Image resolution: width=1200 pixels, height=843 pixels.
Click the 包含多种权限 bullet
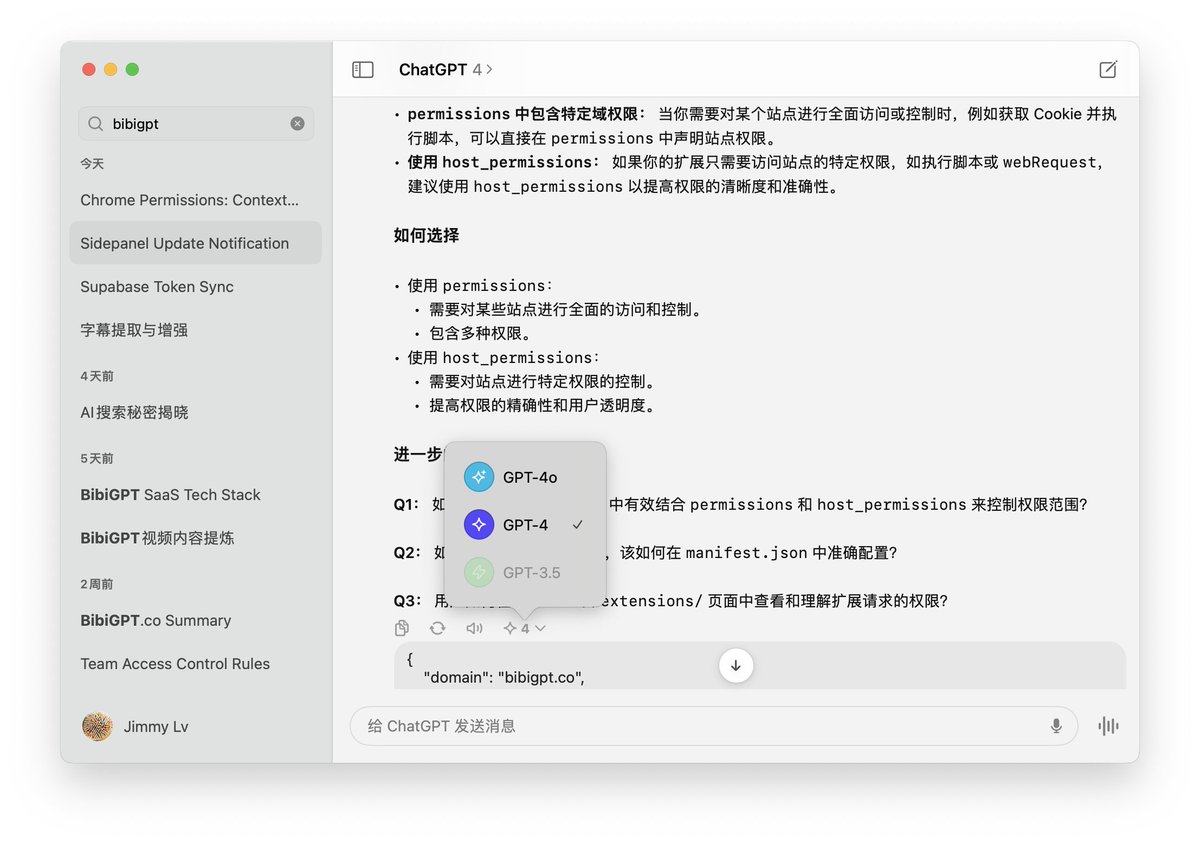coord(480,334)
